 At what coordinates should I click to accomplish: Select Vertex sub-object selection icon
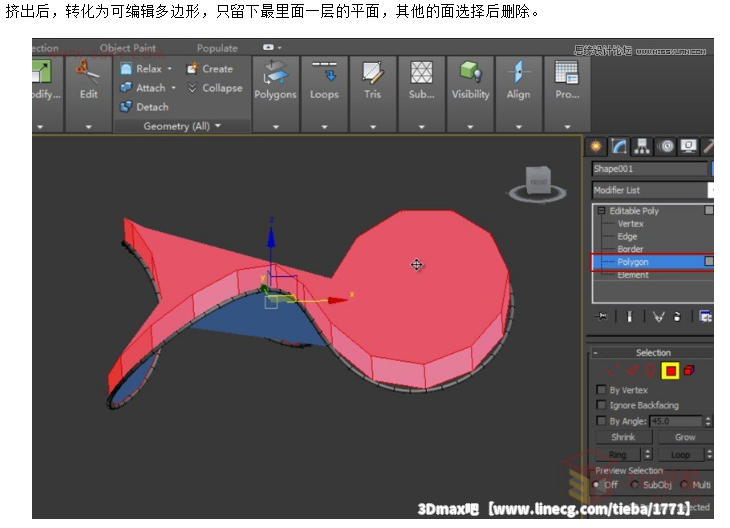(613, 371)
